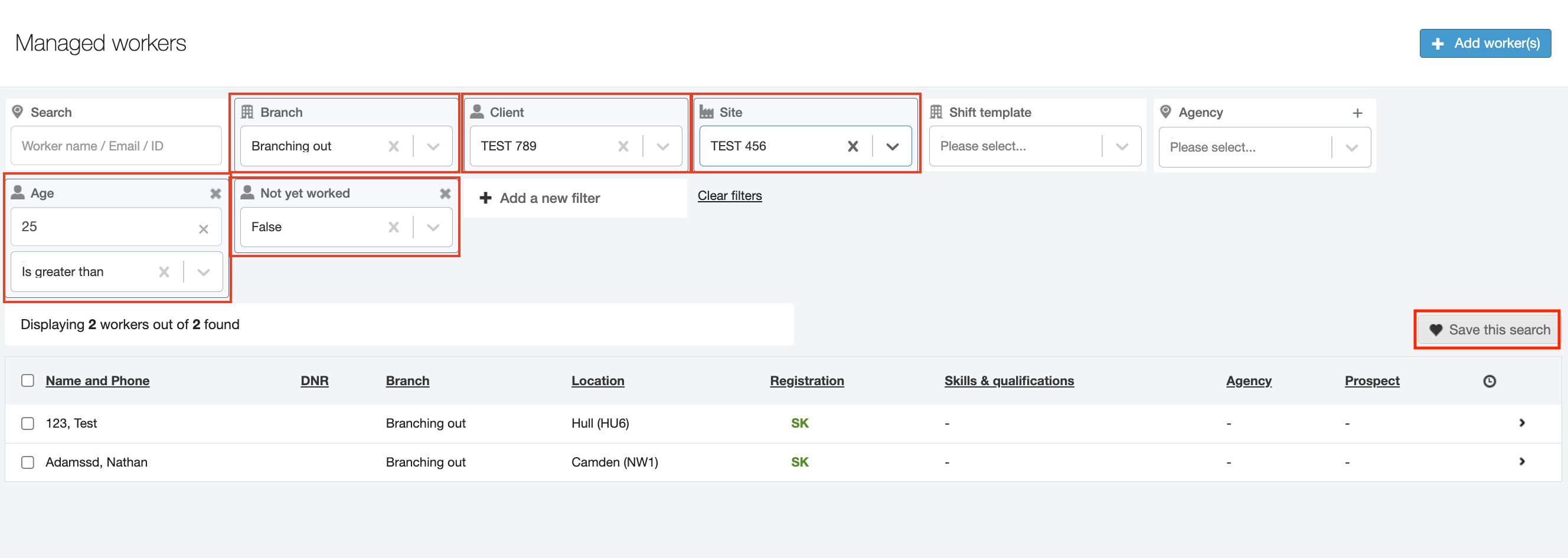The height and width of the screenshot is (558, 1568).
Task: Clear the TEST 789 client selection
Action: (x=623, y=146)
